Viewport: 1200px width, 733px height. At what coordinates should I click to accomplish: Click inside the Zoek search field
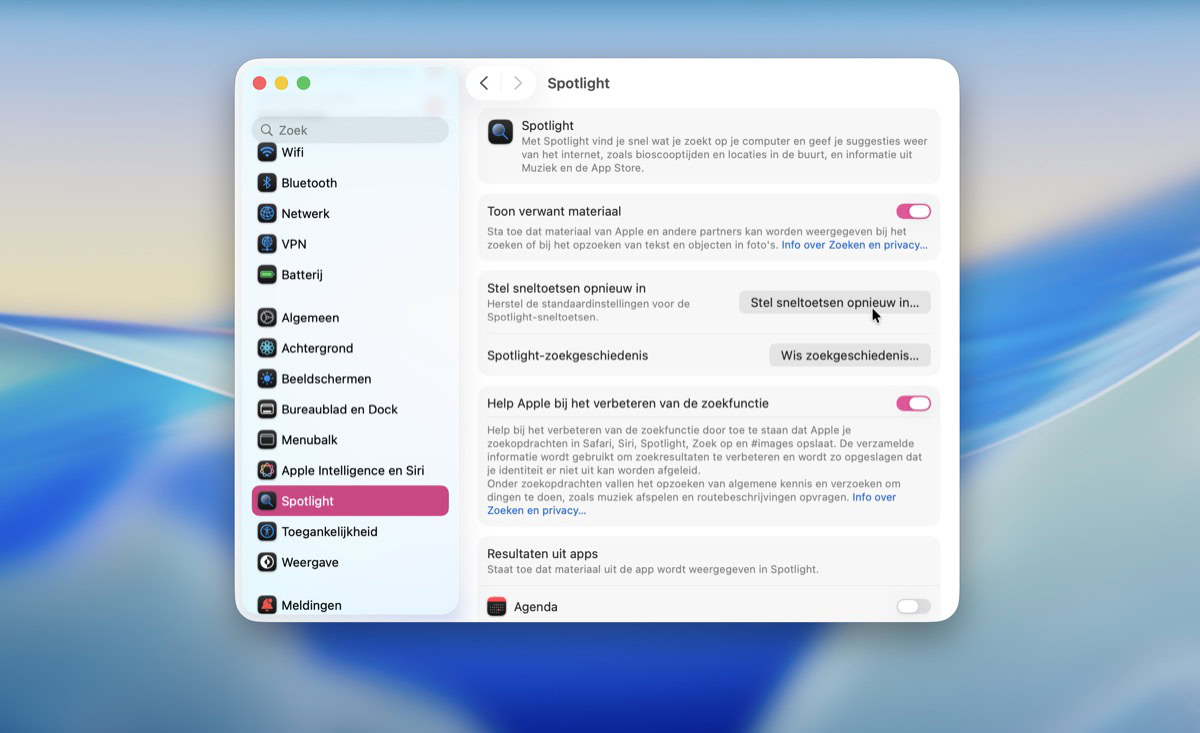click(x=350, y=130)
